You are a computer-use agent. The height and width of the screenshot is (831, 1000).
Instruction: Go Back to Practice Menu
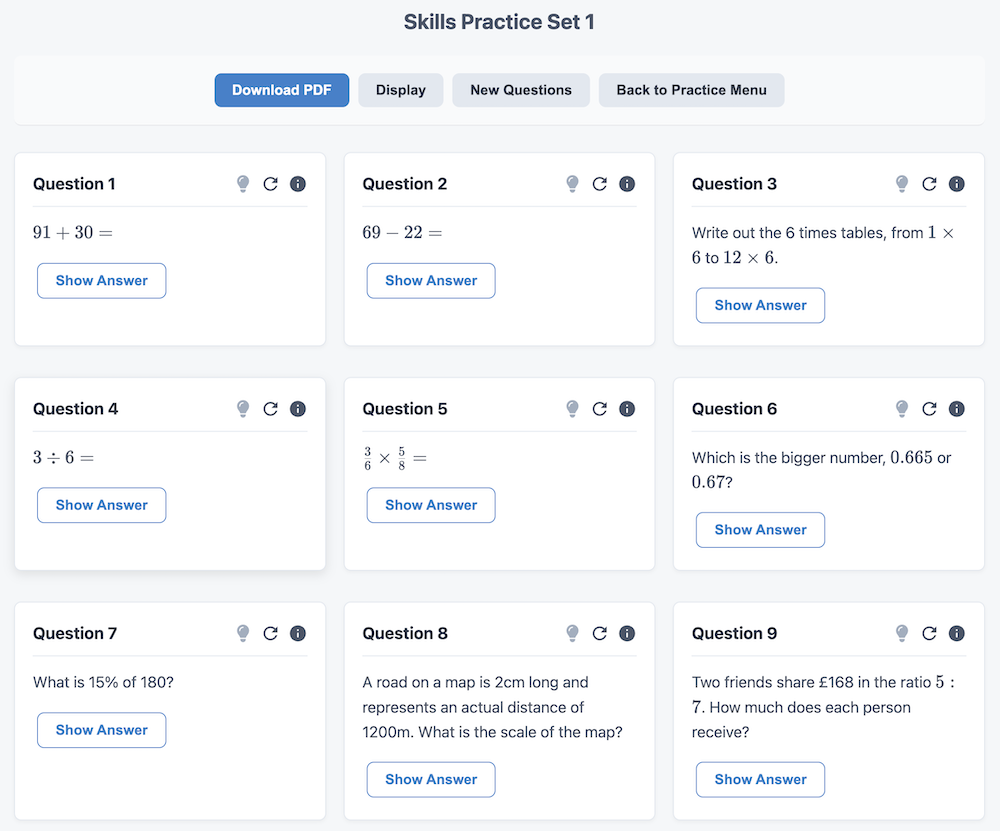click(691, 90)
